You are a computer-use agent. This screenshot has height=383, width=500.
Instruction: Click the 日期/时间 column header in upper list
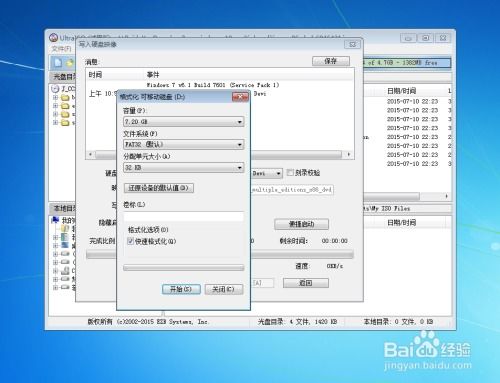401,91
